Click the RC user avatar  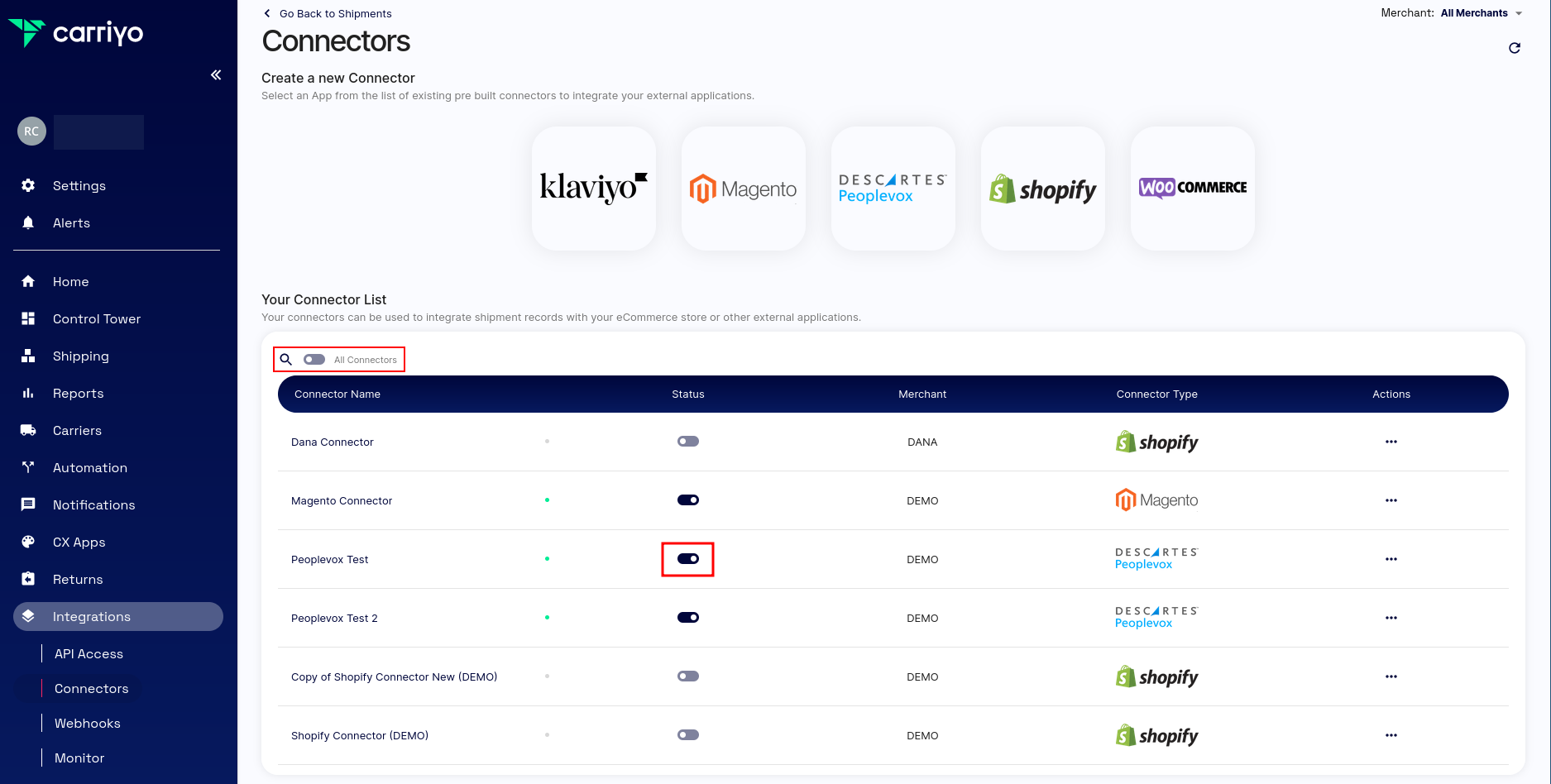(31, 131)
